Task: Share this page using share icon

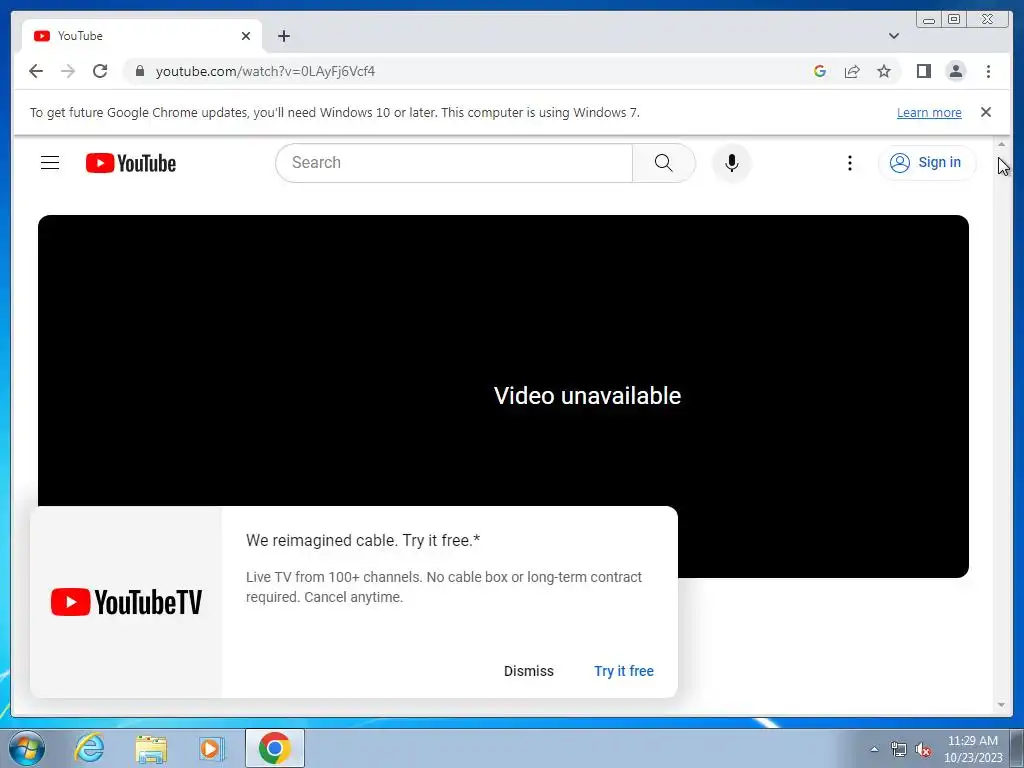Action: point(852,71)
